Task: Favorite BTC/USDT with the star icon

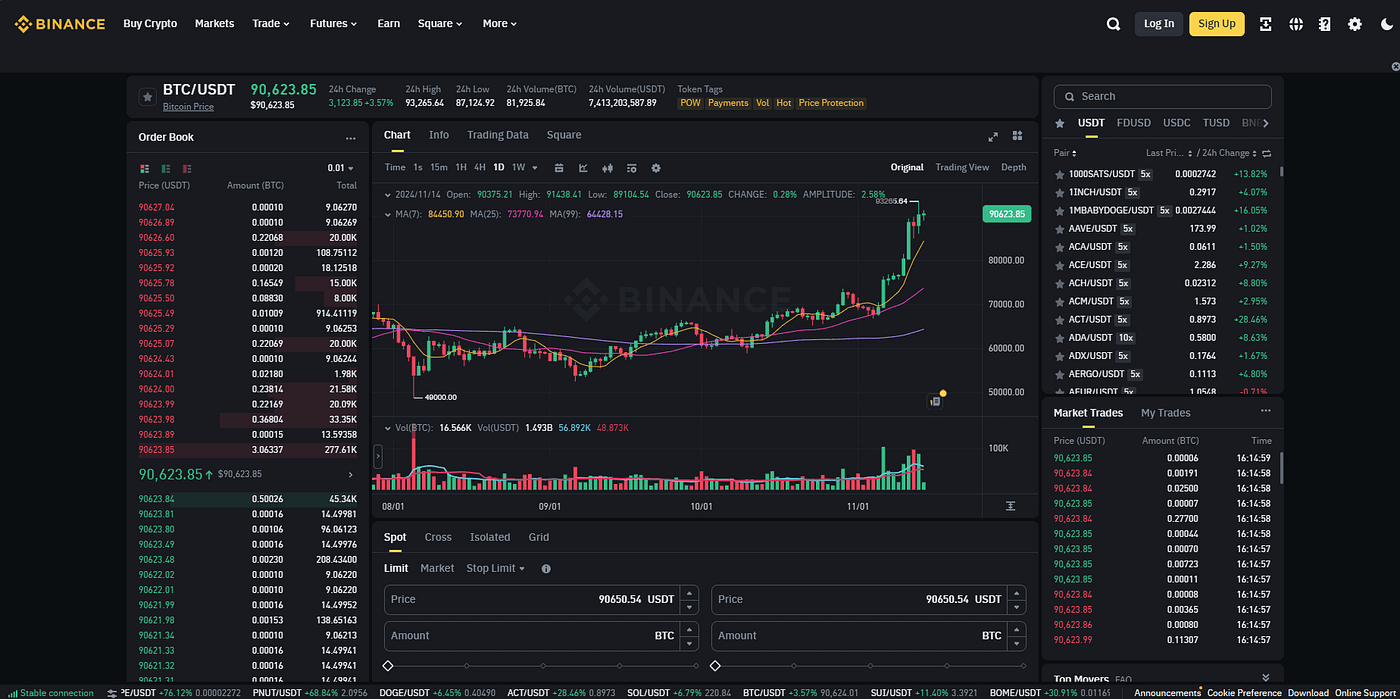Action: tap(147, 97)
